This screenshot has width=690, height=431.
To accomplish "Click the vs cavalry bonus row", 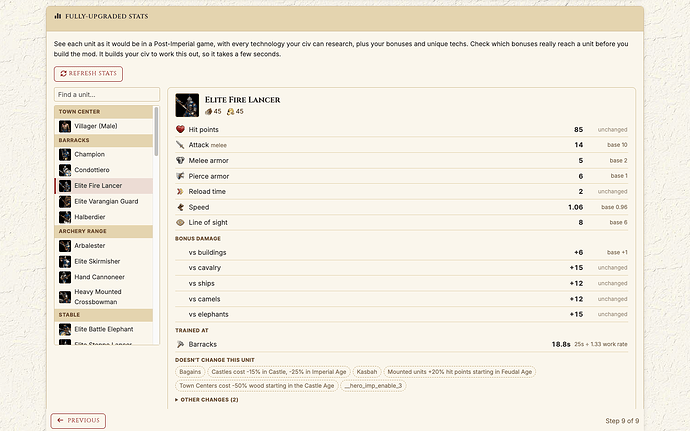I will coord(401,268).
